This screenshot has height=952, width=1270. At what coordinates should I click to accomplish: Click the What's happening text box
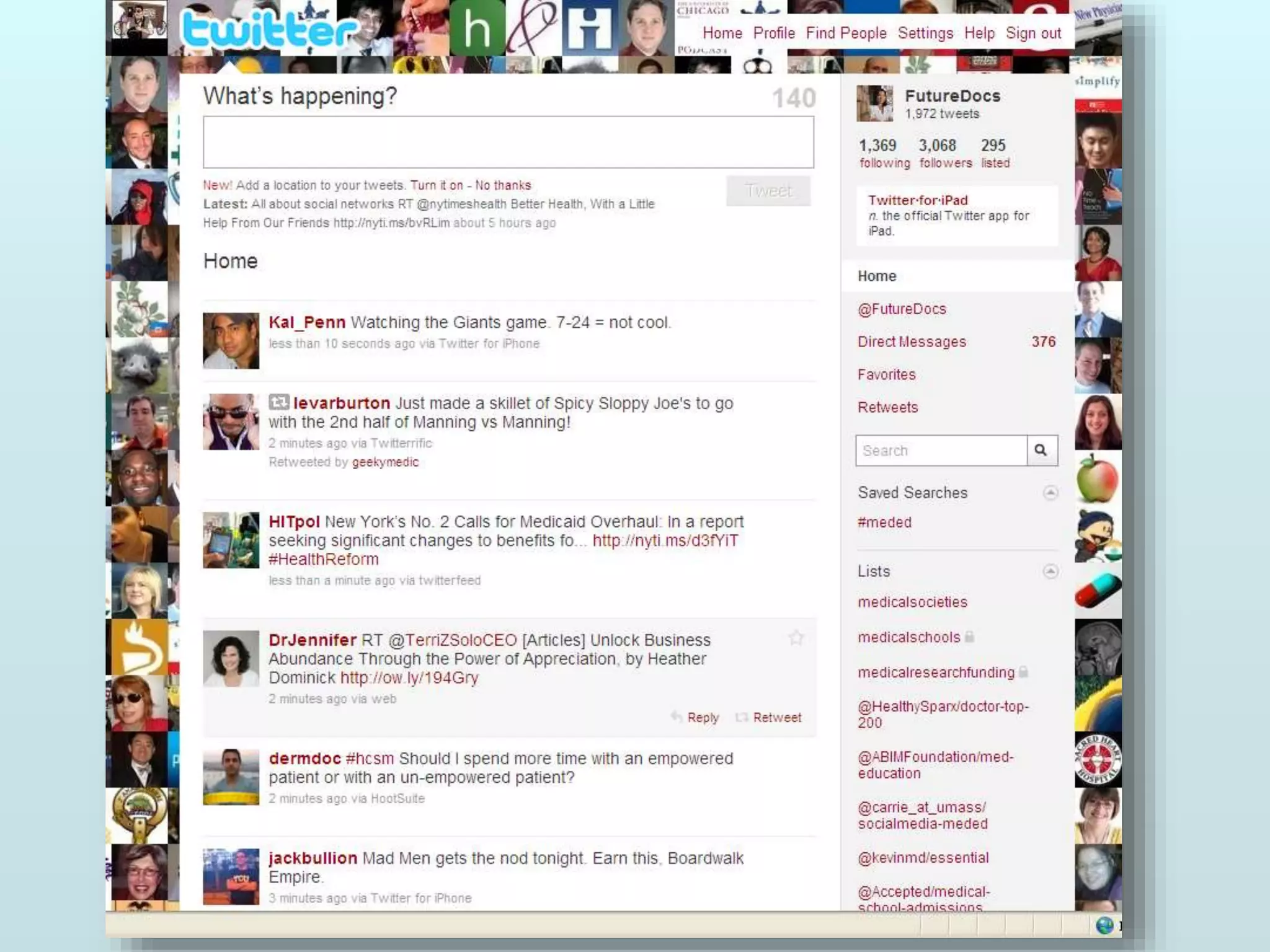click(508, 142)
